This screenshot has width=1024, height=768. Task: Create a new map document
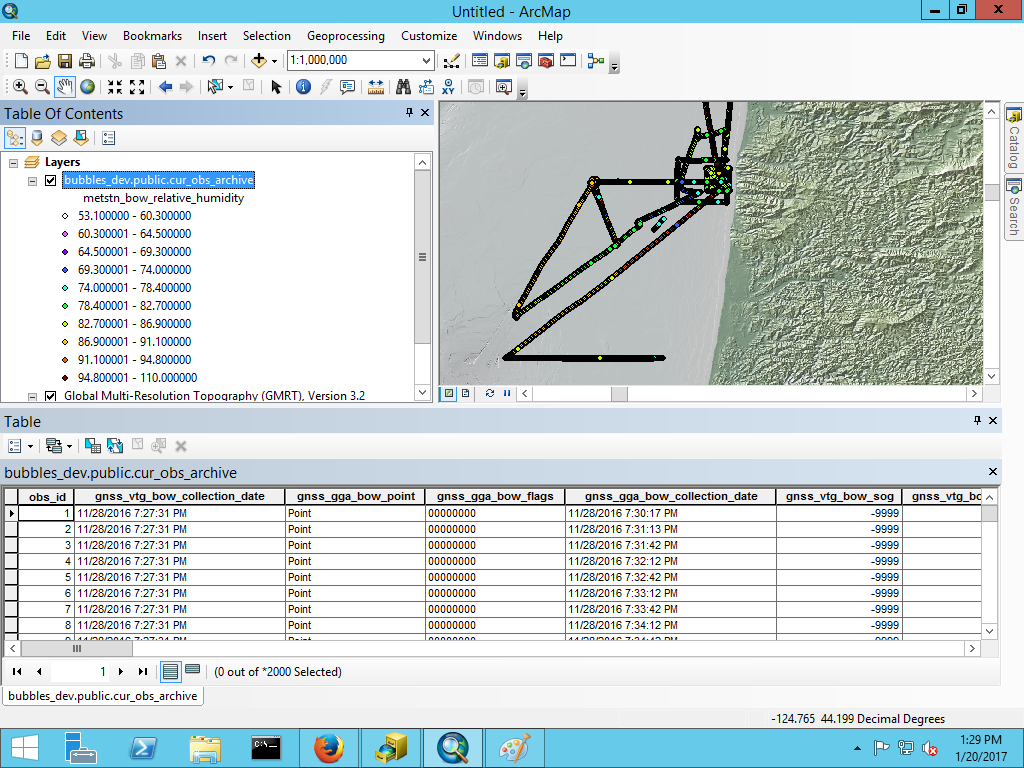click(x=21, y=61)
